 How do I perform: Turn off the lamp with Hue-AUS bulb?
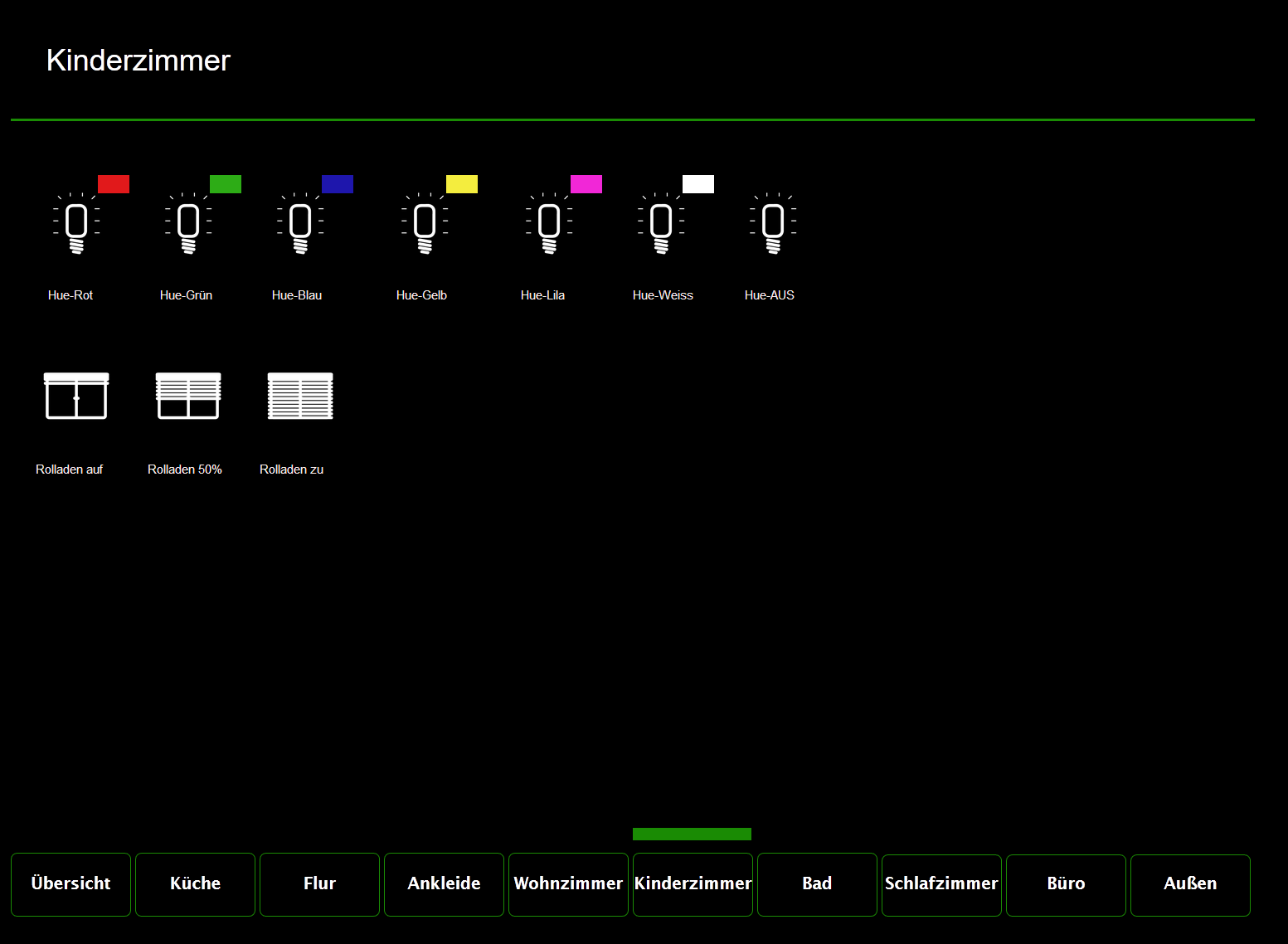point(773,224)
